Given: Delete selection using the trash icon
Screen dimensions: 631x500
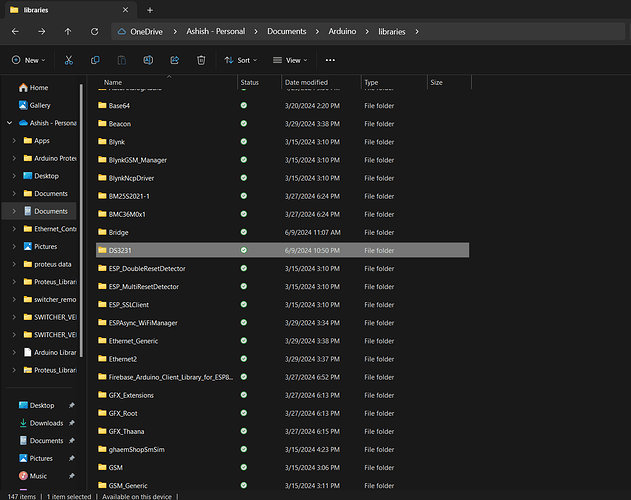Looking at the screenshot, I should coord(201,60).
